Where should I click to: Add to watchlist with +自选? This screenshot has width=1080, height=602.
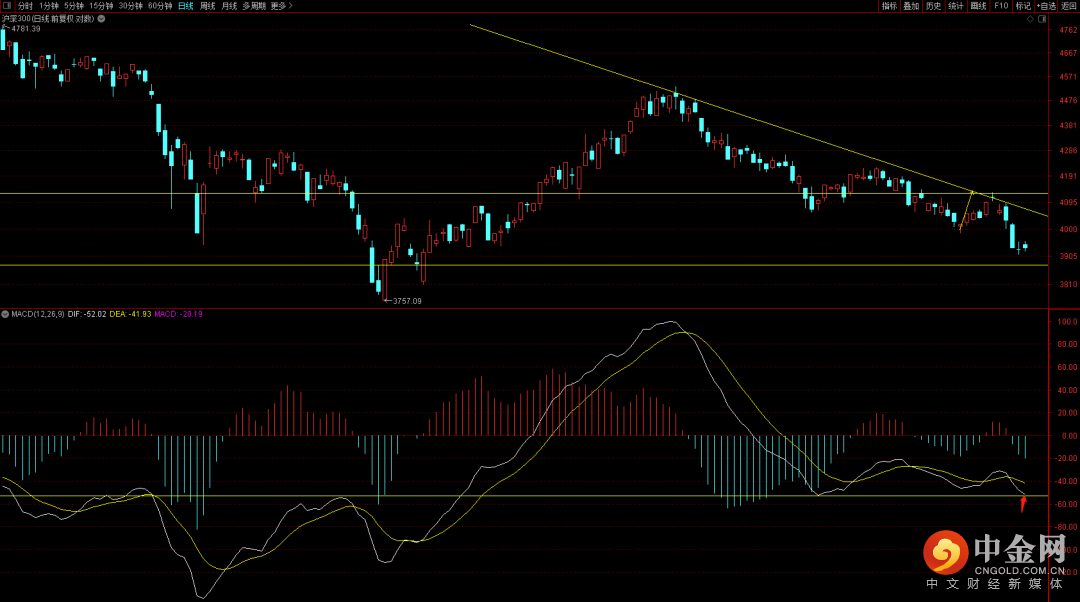click(1046, 6)
